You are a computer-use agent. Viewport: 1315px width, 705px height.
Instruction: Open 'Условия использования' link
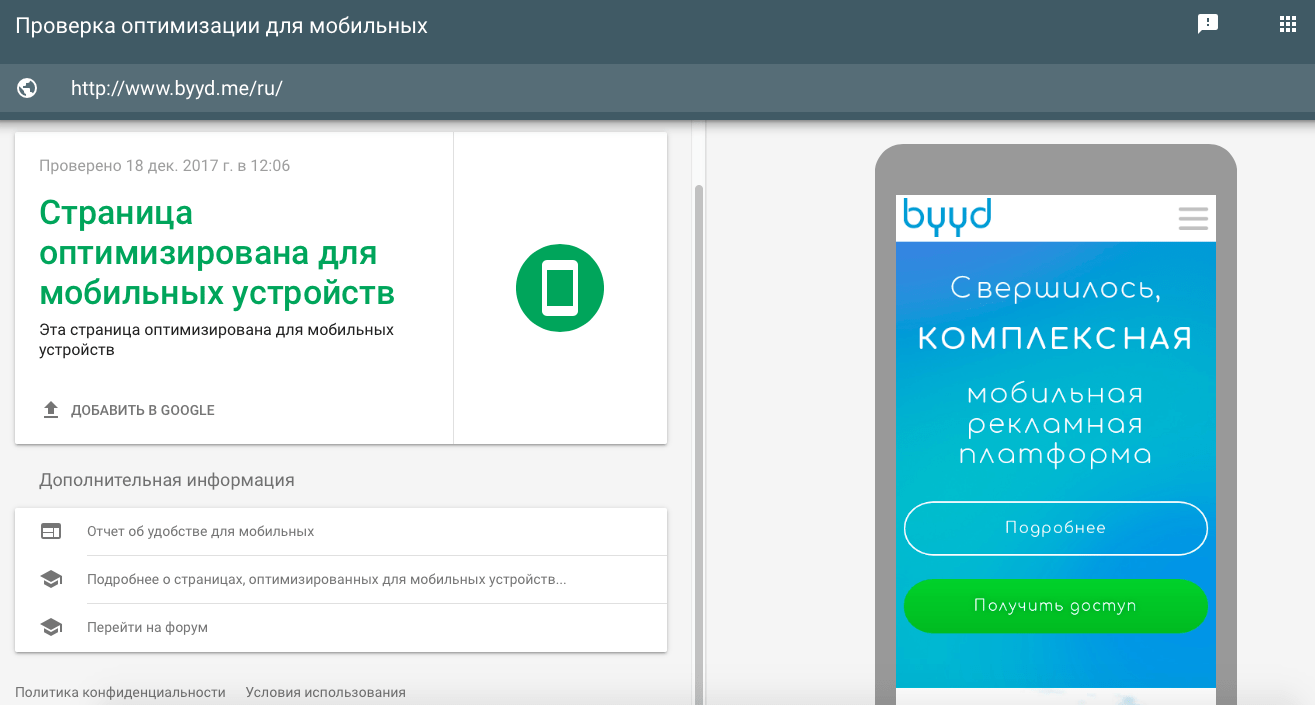(x=325, y=692)
